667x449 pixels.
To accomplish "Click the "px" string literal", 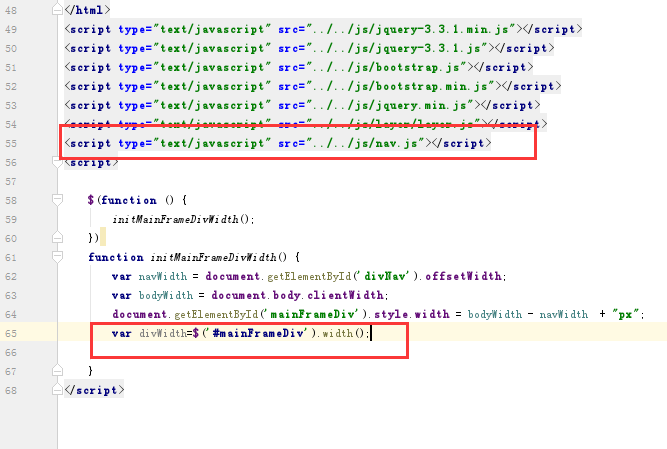I will (625, 314).
